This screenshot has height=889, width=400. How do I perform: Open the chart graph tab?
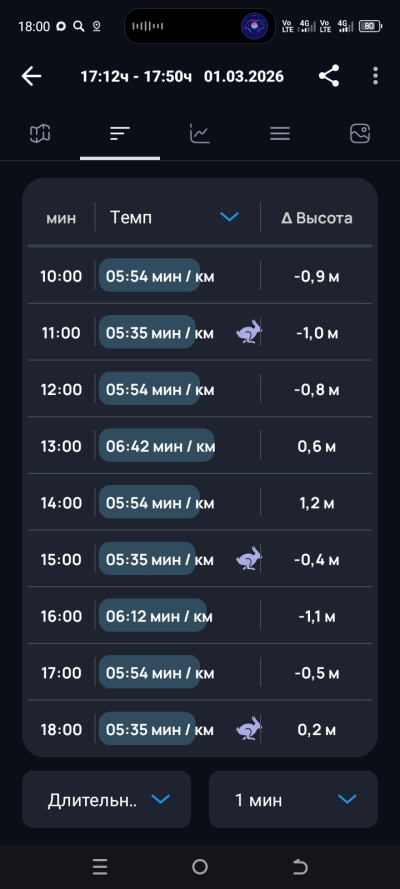(199, 134)
